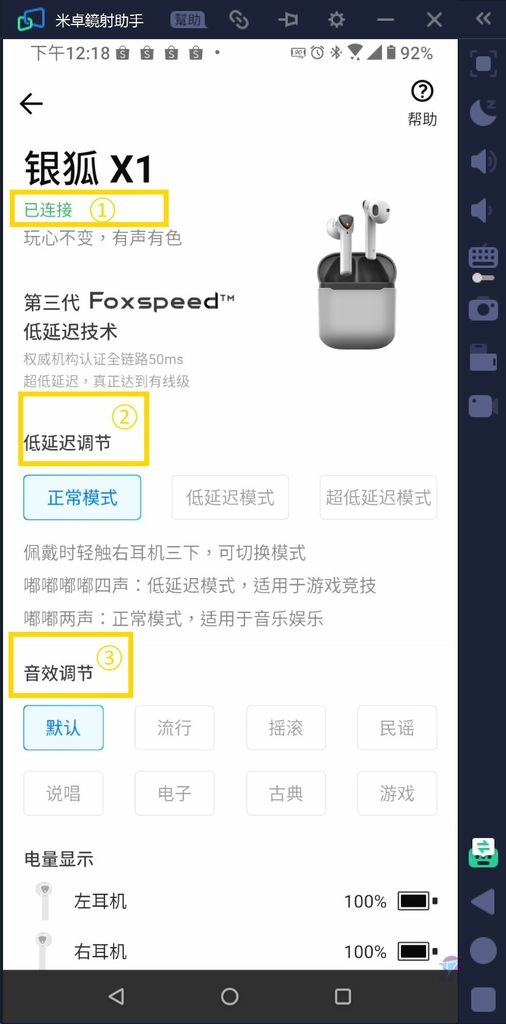Choose the 游戏 sound effect

pyautogui.click(x=397, y=793)
